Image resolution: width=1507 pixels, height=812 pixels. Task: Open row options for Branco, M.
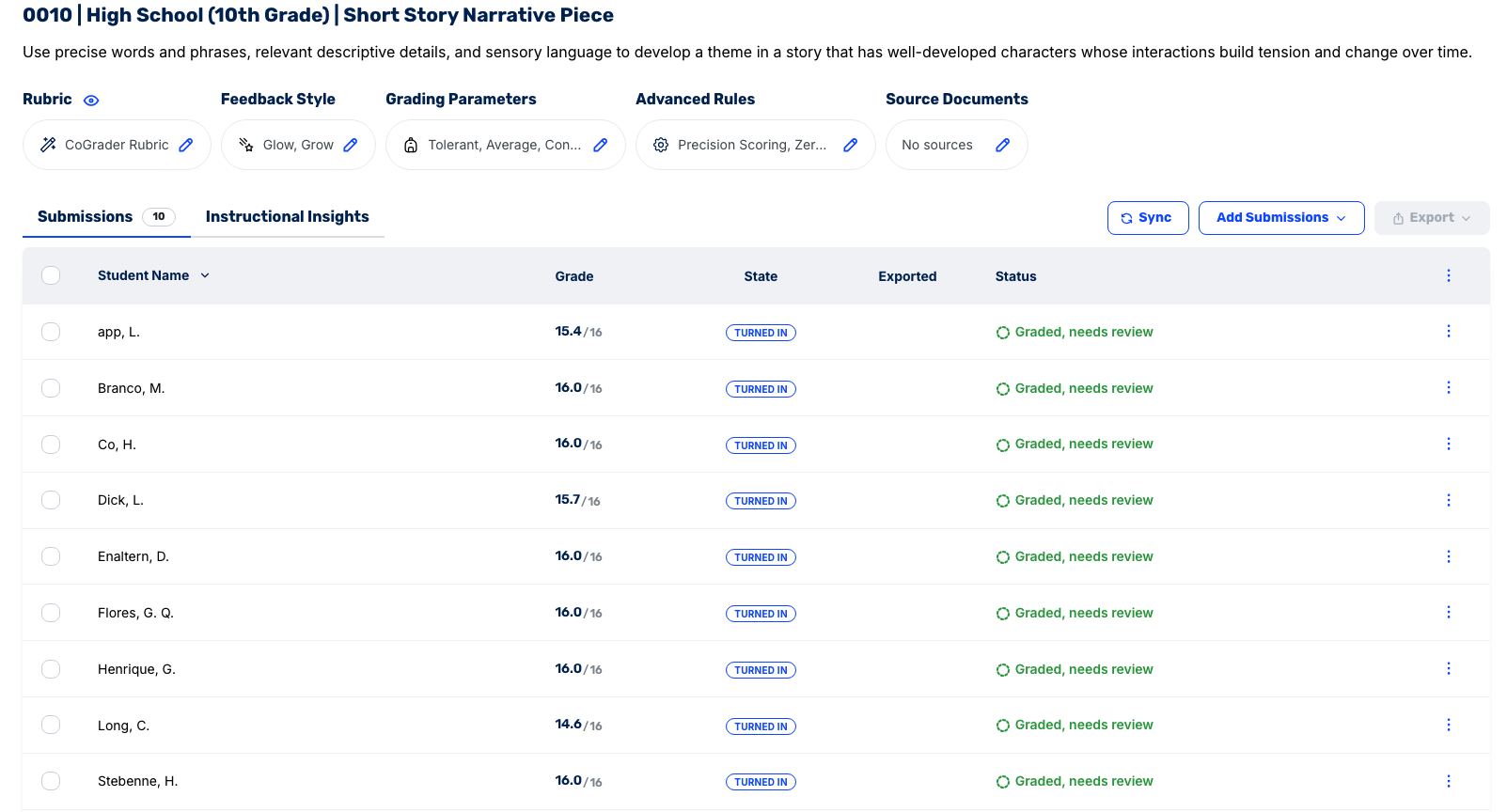[1448, 388]
